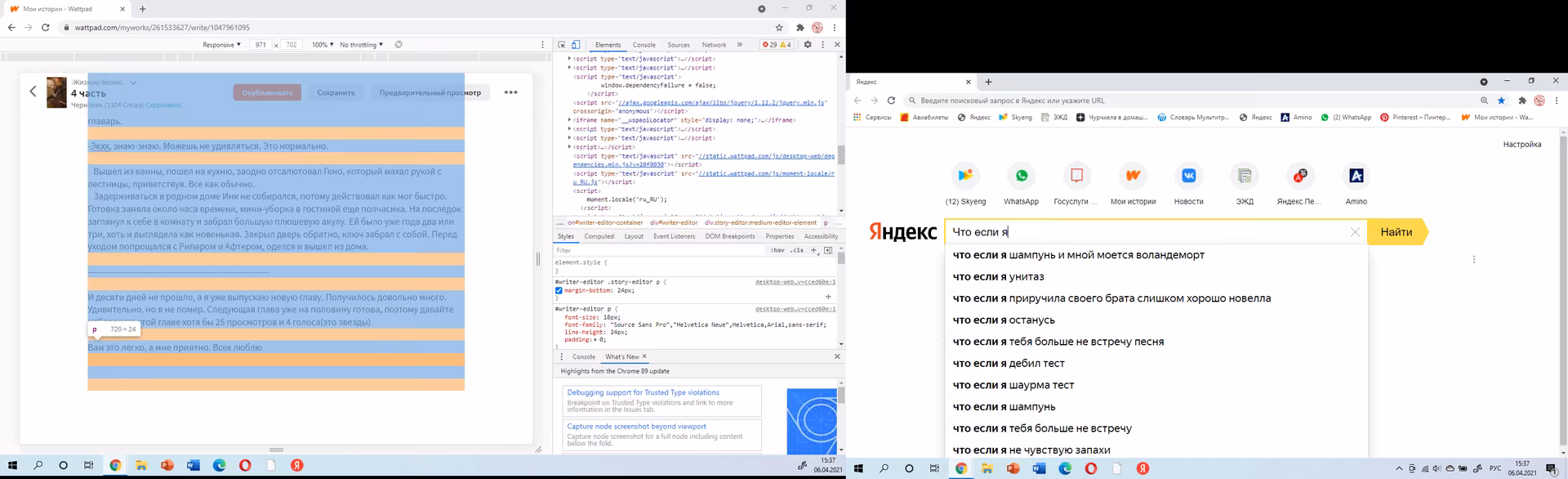Click the back arrow in Wattpad editor
This screenshot has width=1568, height=479.
(x=33, y=92)
